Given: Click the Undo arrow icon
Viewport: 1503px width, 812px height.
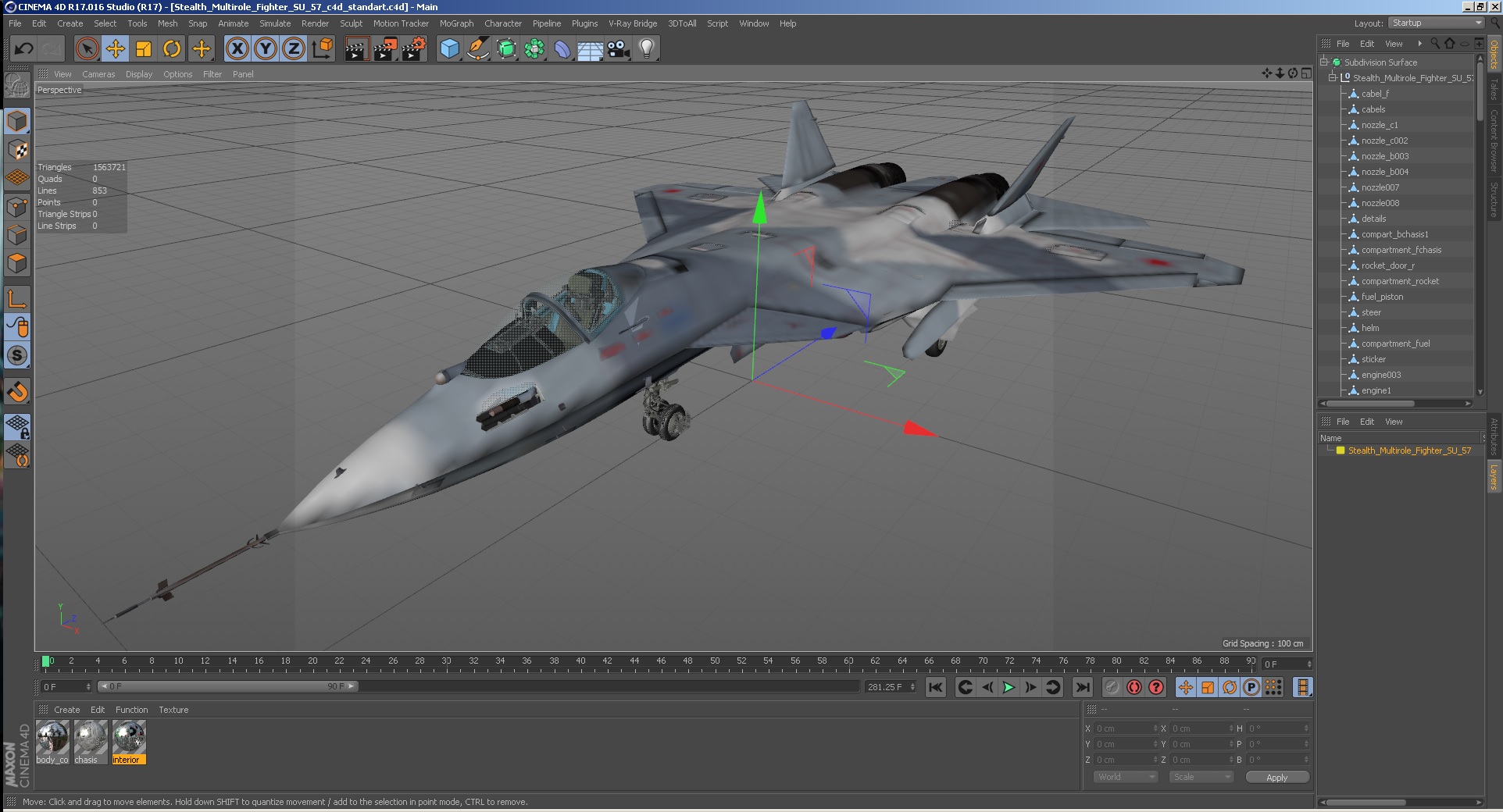Looking at the screenshot, I should pos(23,48).
